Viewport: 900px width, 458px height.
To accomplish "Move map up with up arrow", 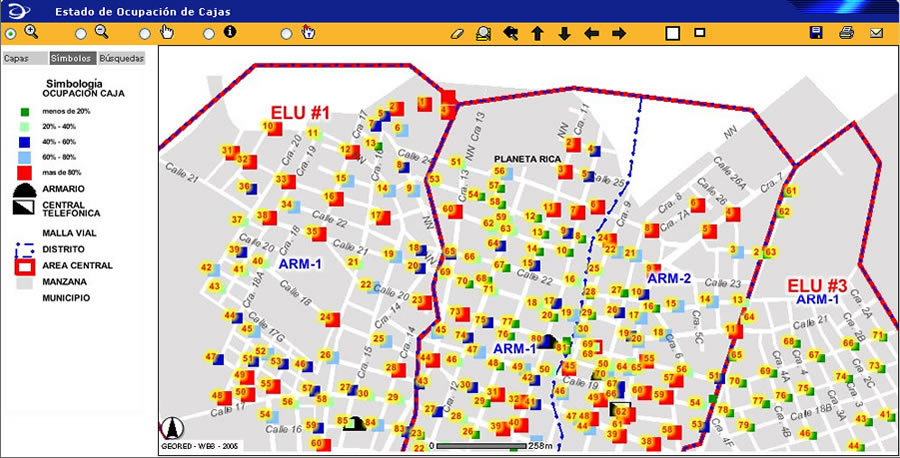I will (x=537, y=34).
